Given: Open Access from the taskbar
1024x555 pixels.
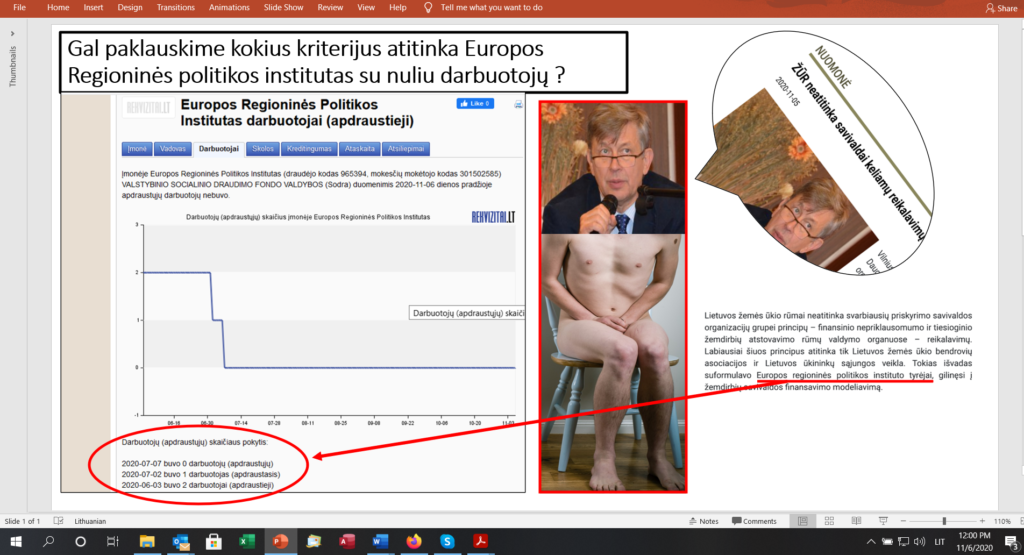Looking at the screenshot, I should (x=347, y=541).
